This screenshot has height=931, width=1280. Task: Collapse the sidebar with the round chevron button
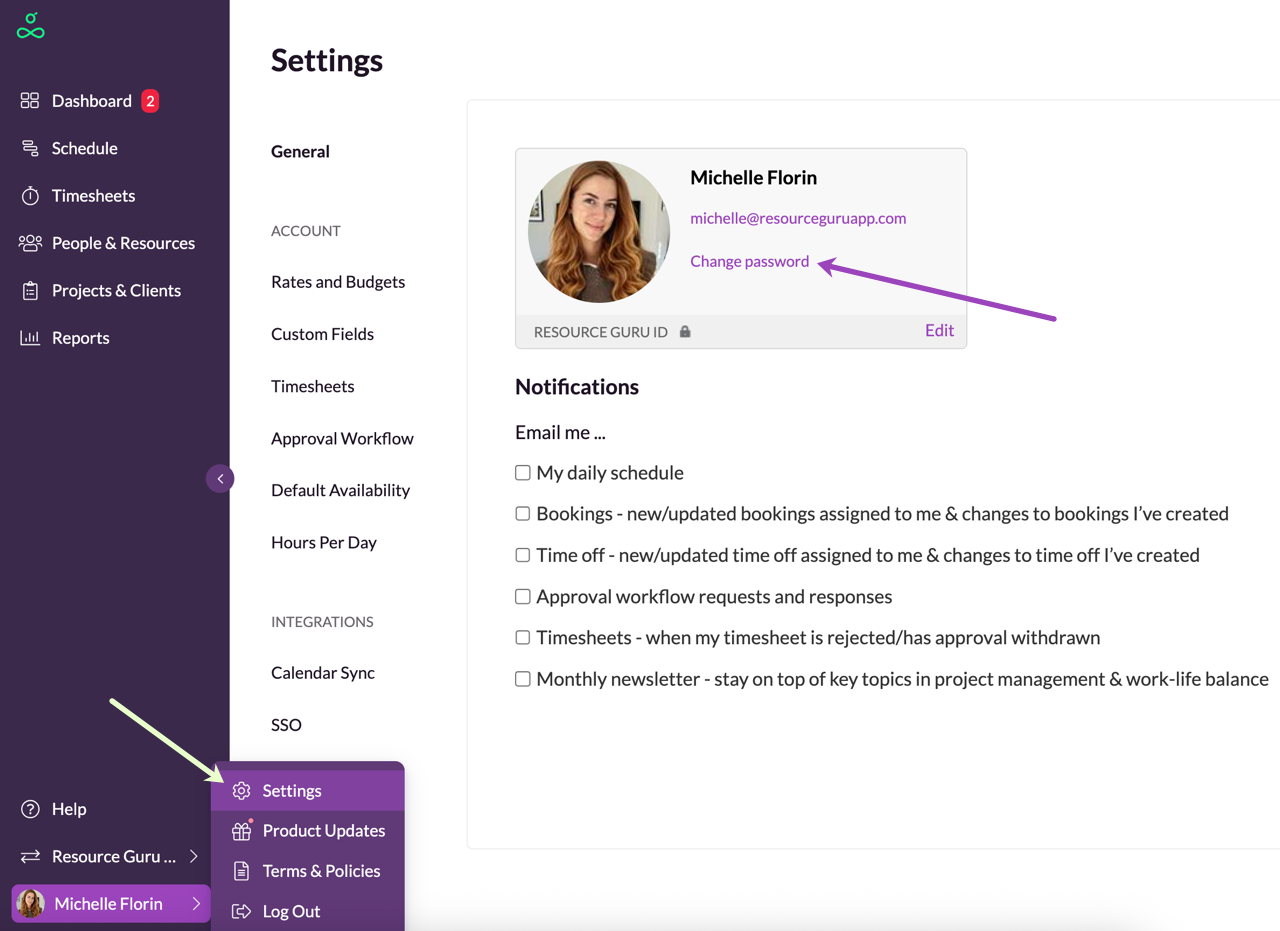pos(220,479)
